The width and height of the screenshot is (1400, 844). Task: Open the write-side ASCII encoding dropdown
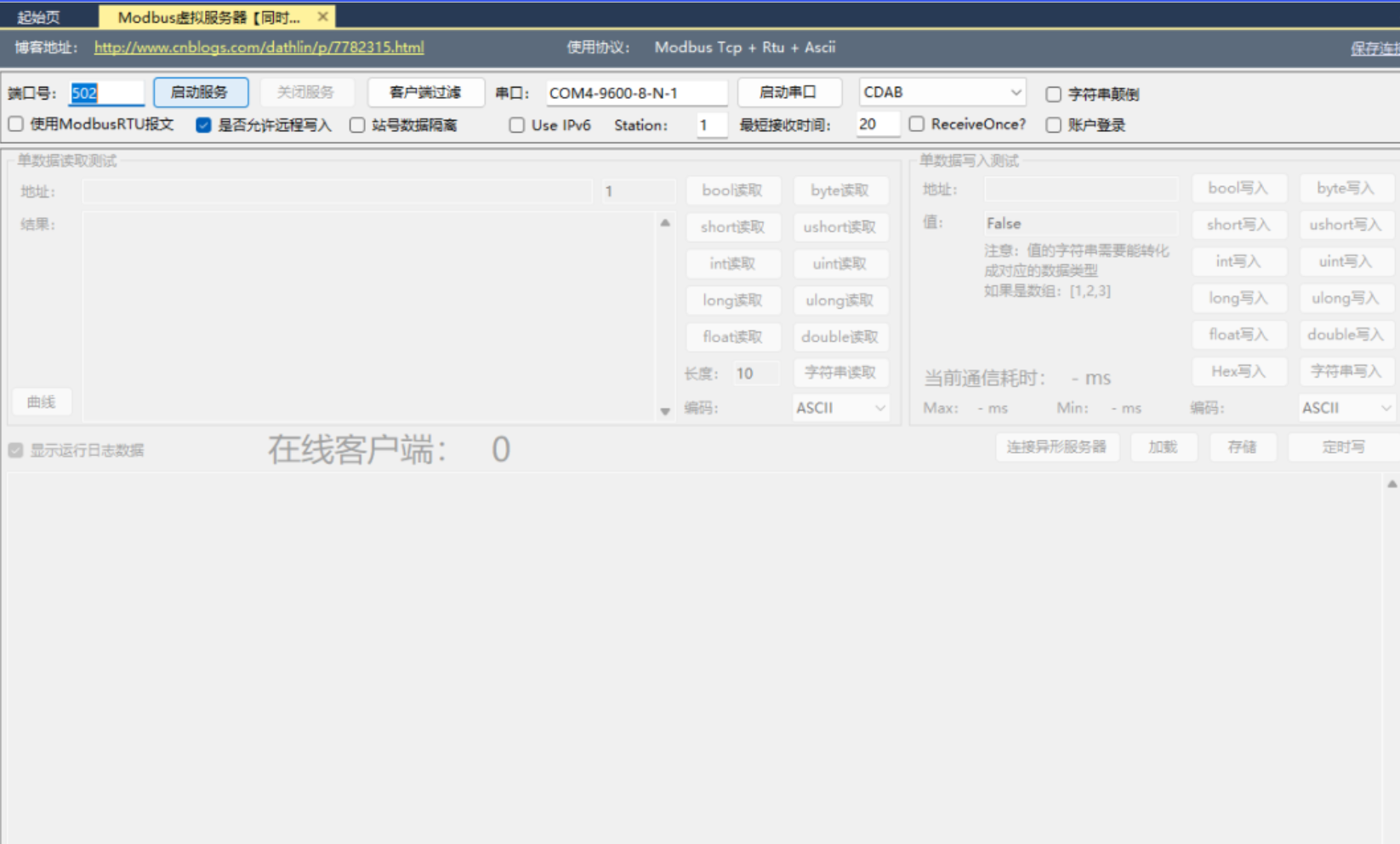1347,408
